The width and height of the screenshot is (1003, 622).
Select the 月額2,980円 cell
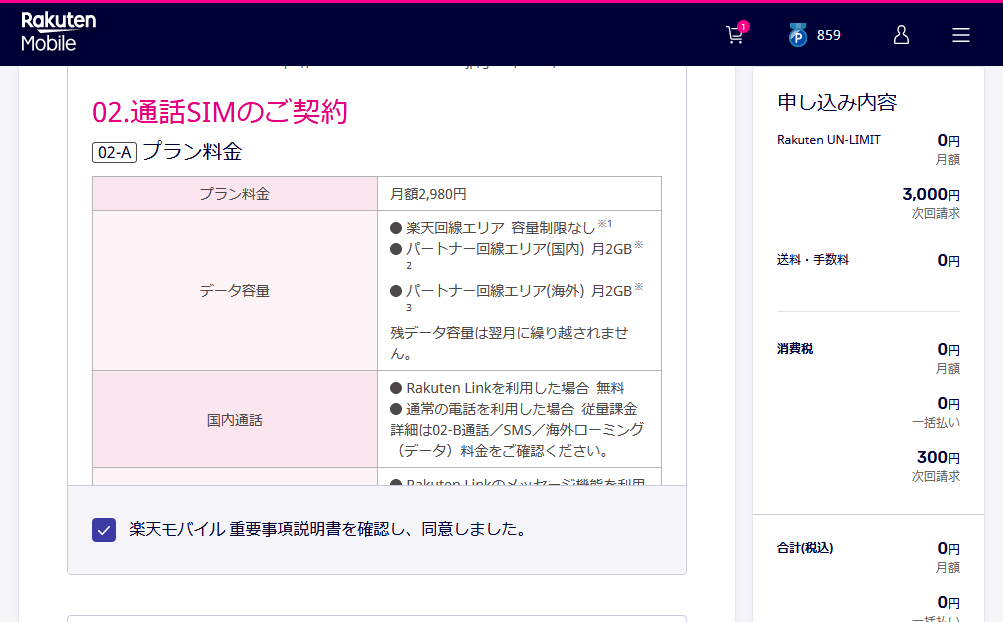(519, 194)
